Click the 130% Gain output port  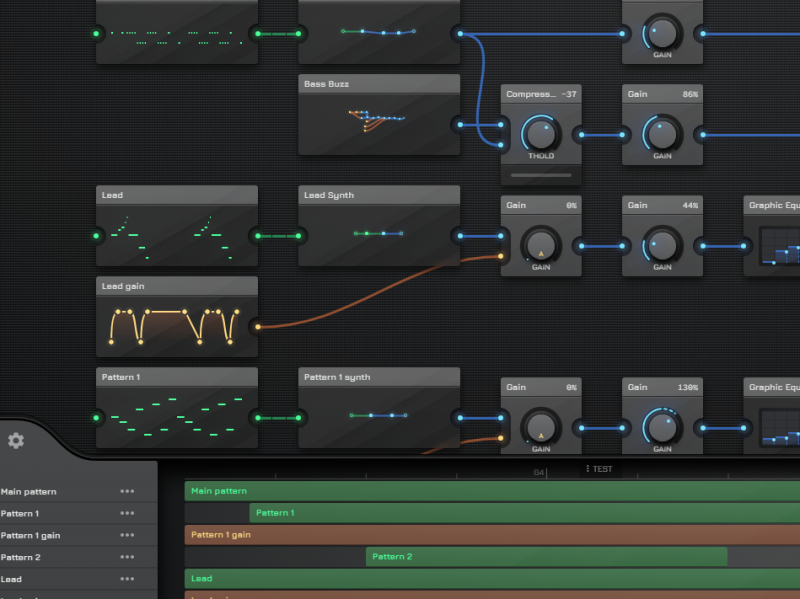703,428
